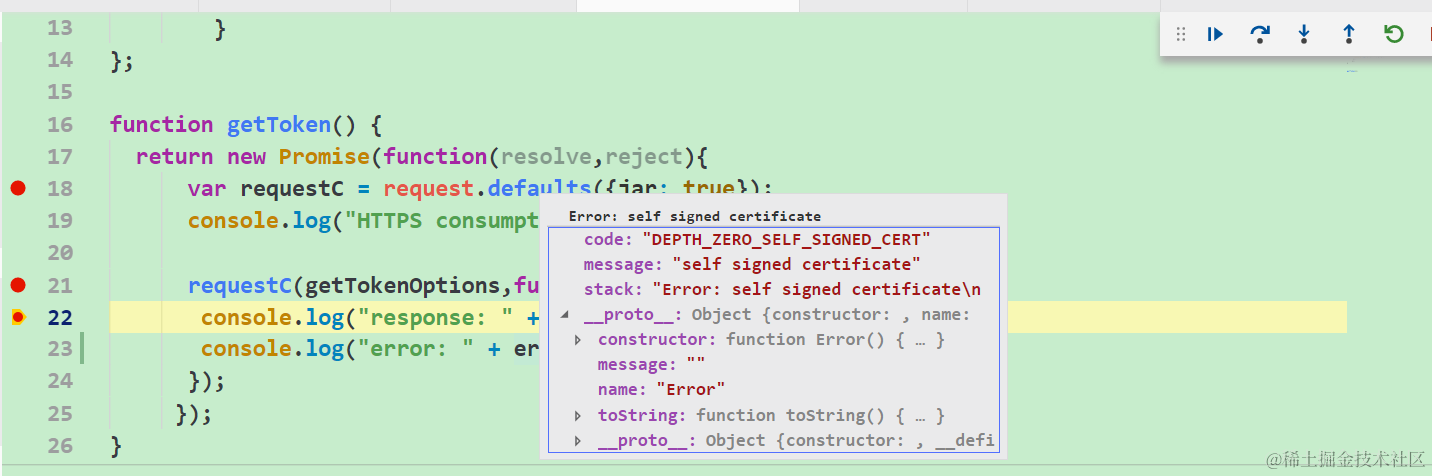Select the code DEPTH_ZERO_SELF_SIGNED_CERT property row
1432x476 pixels.
773,240
